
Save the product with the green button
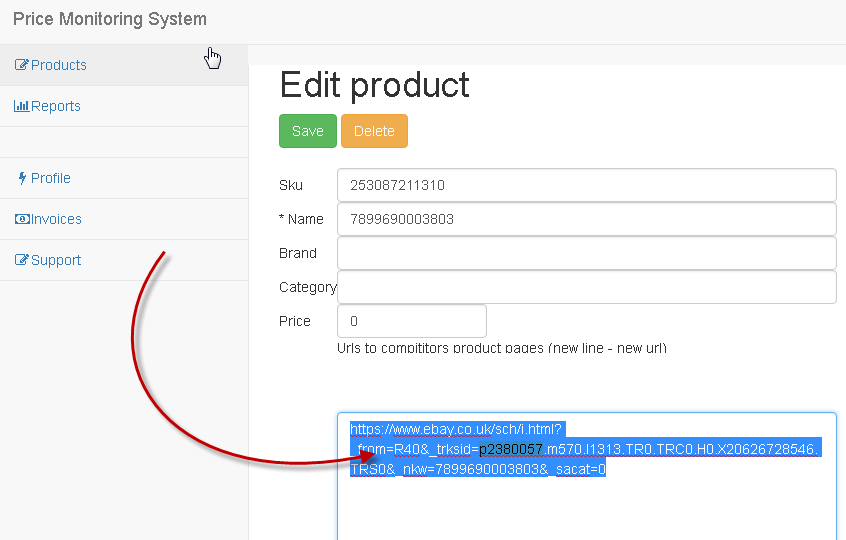pyautogui.click(x=308, y=131)
